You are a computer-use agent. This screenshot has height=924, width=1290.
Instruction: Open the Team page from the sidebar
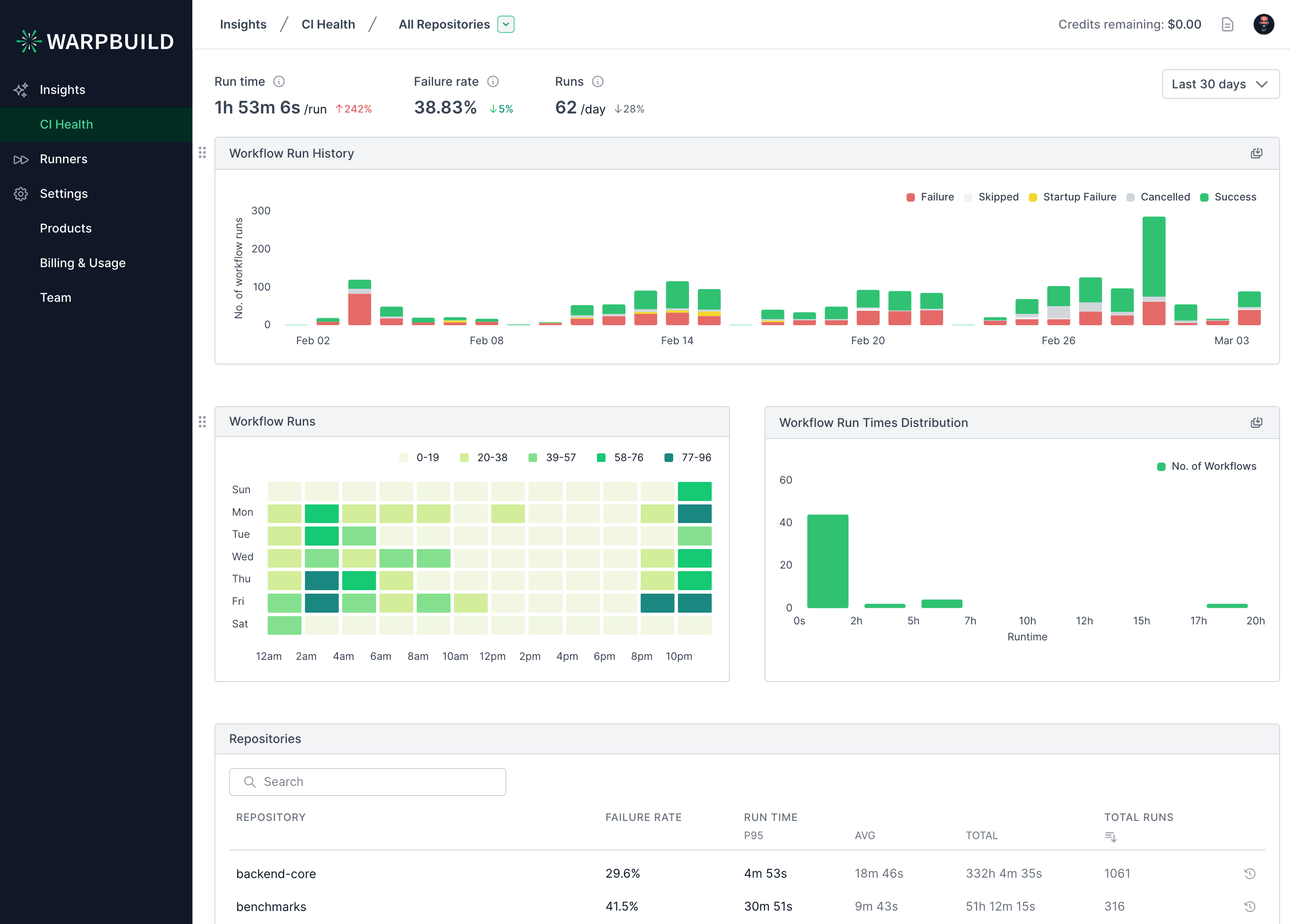tap(55, 297)
